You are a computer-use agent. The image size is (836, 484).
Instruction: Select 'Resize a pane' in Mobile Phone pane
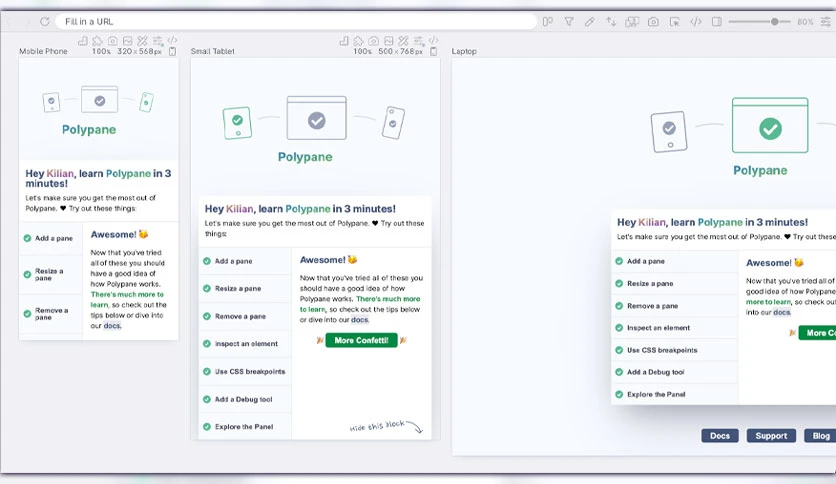tap(51, 275)
